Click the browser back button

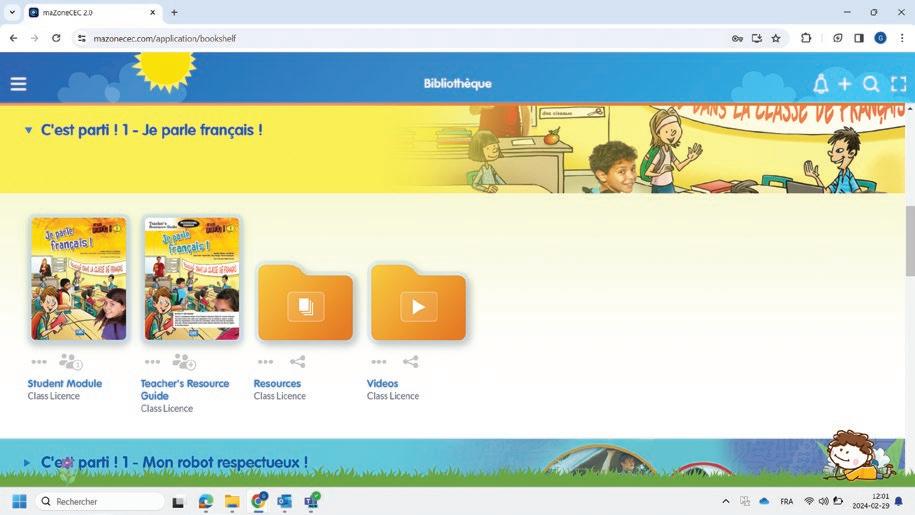(x=13, y=38)
